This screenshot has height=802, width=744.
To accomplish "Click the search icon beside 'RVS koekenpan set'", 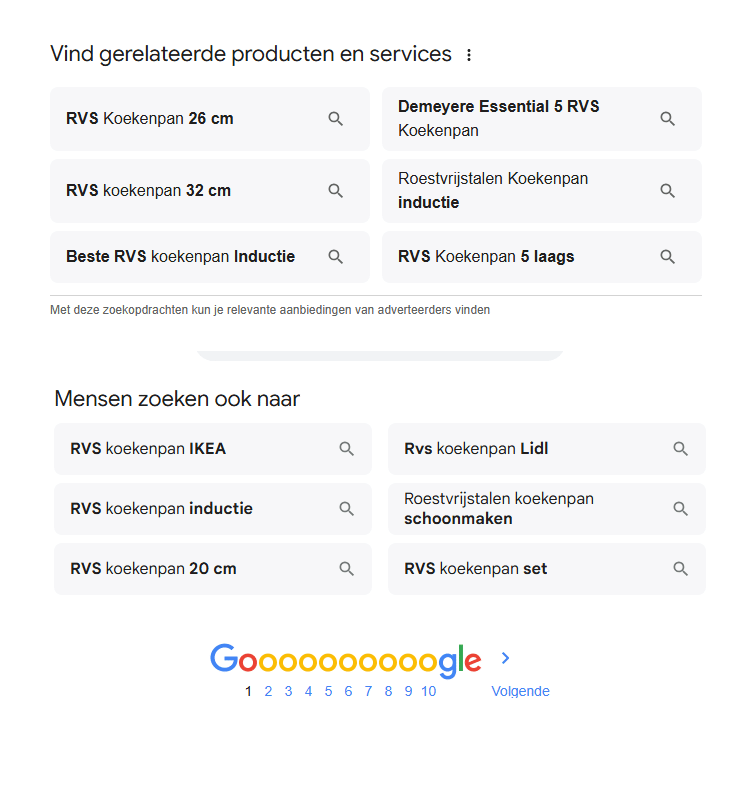I will [x=681, y=568].
